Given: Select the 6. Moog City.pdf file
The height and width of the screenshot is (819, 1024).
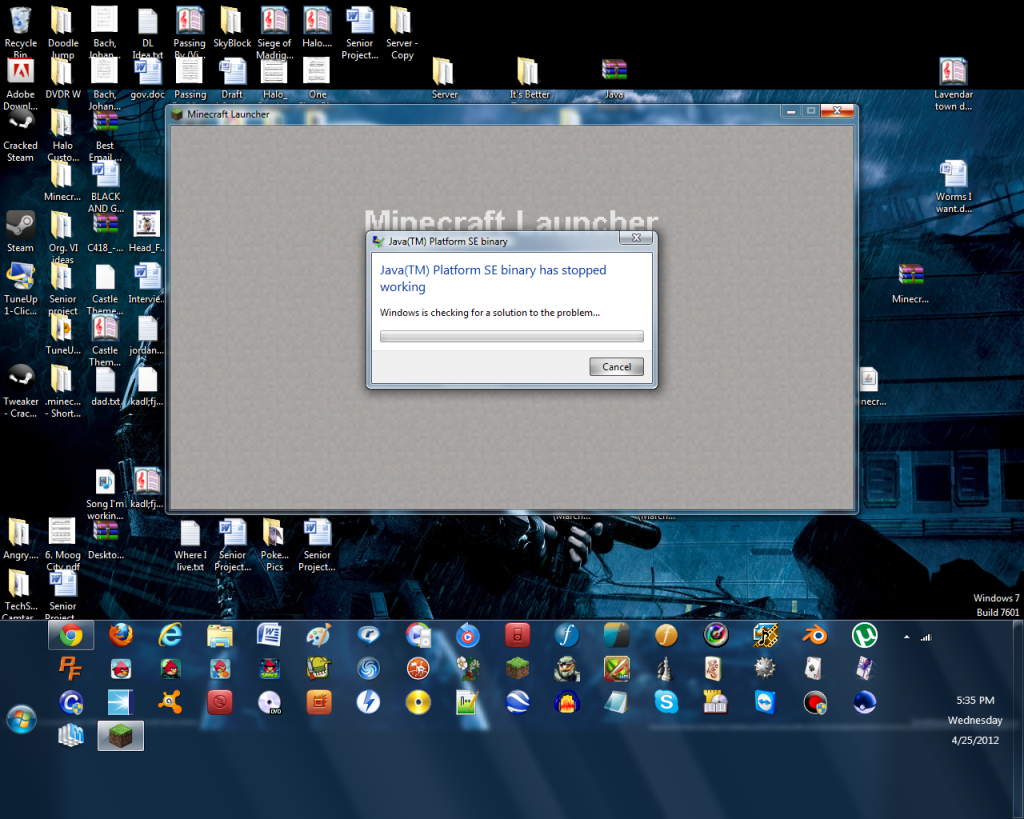Looking at the screenshot, I should click(63, 545).
